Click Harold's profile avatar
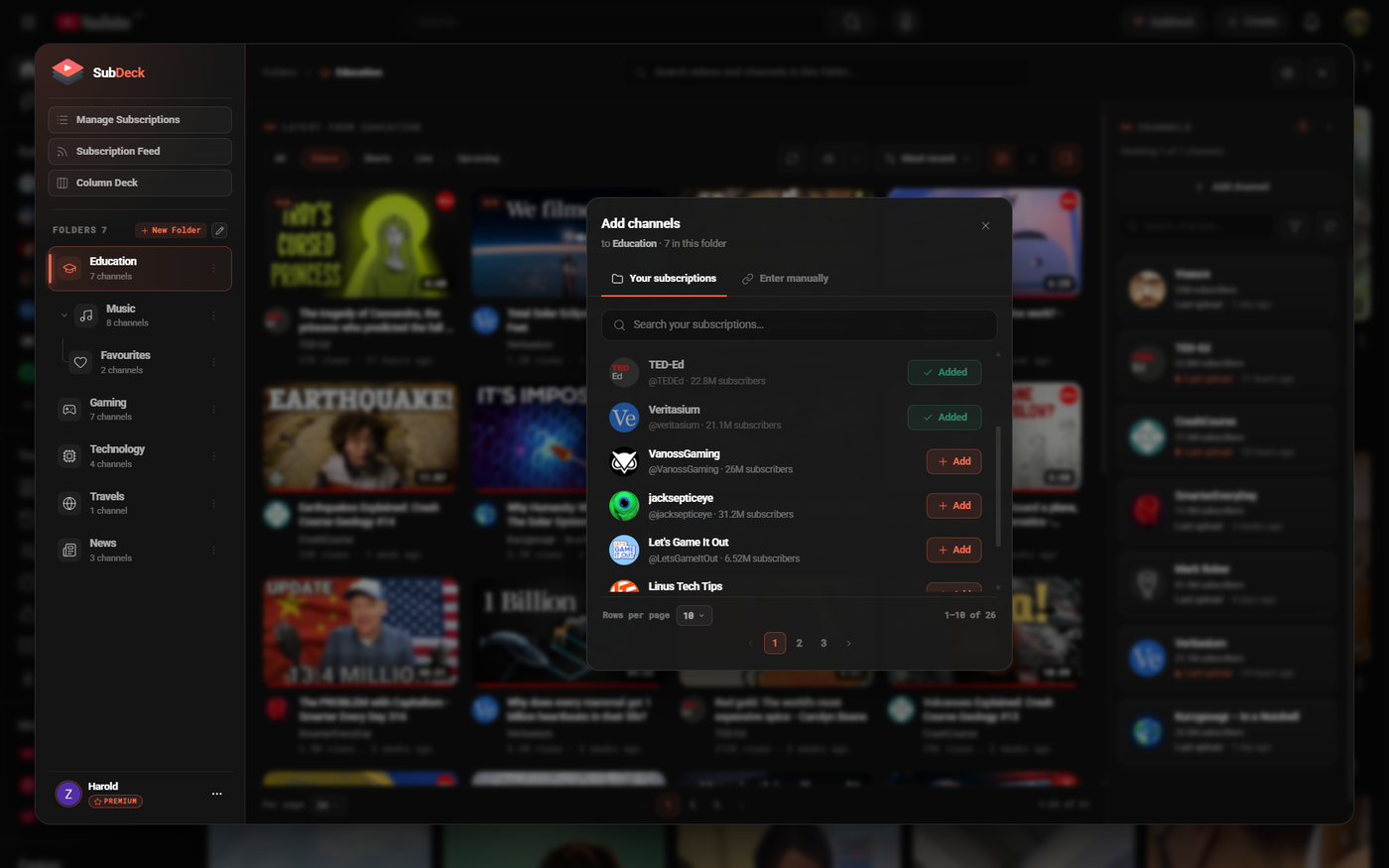1389x868 pixels. click(68, 794)
